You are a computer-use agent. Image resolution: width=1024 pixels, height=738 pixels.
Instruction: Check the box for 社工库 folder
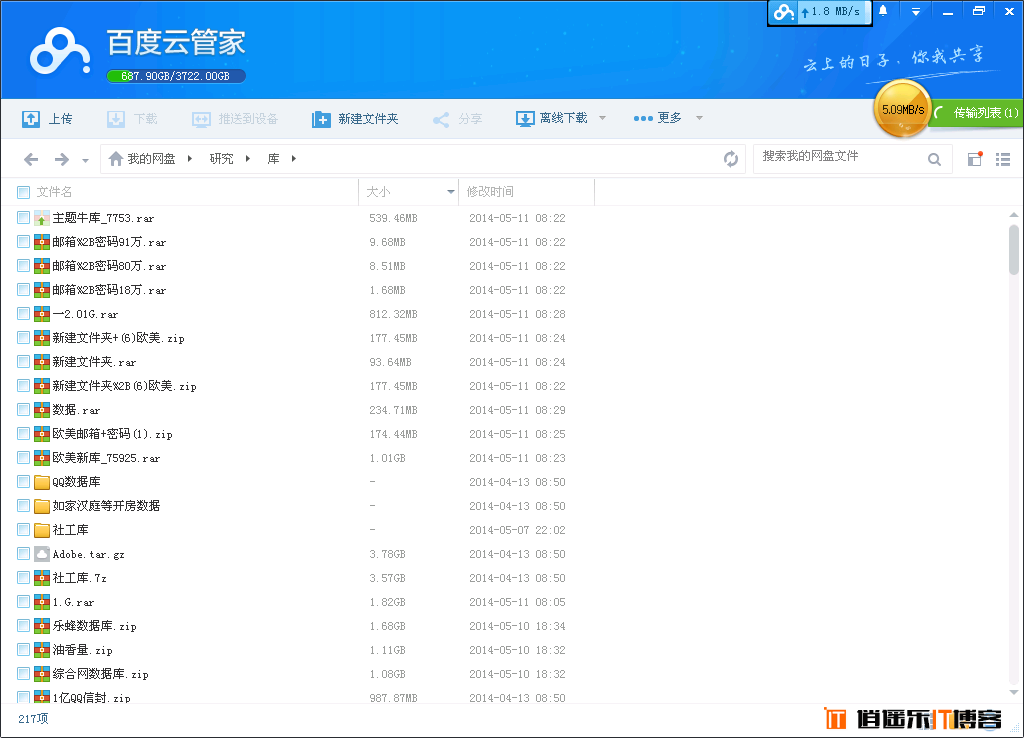24,530
